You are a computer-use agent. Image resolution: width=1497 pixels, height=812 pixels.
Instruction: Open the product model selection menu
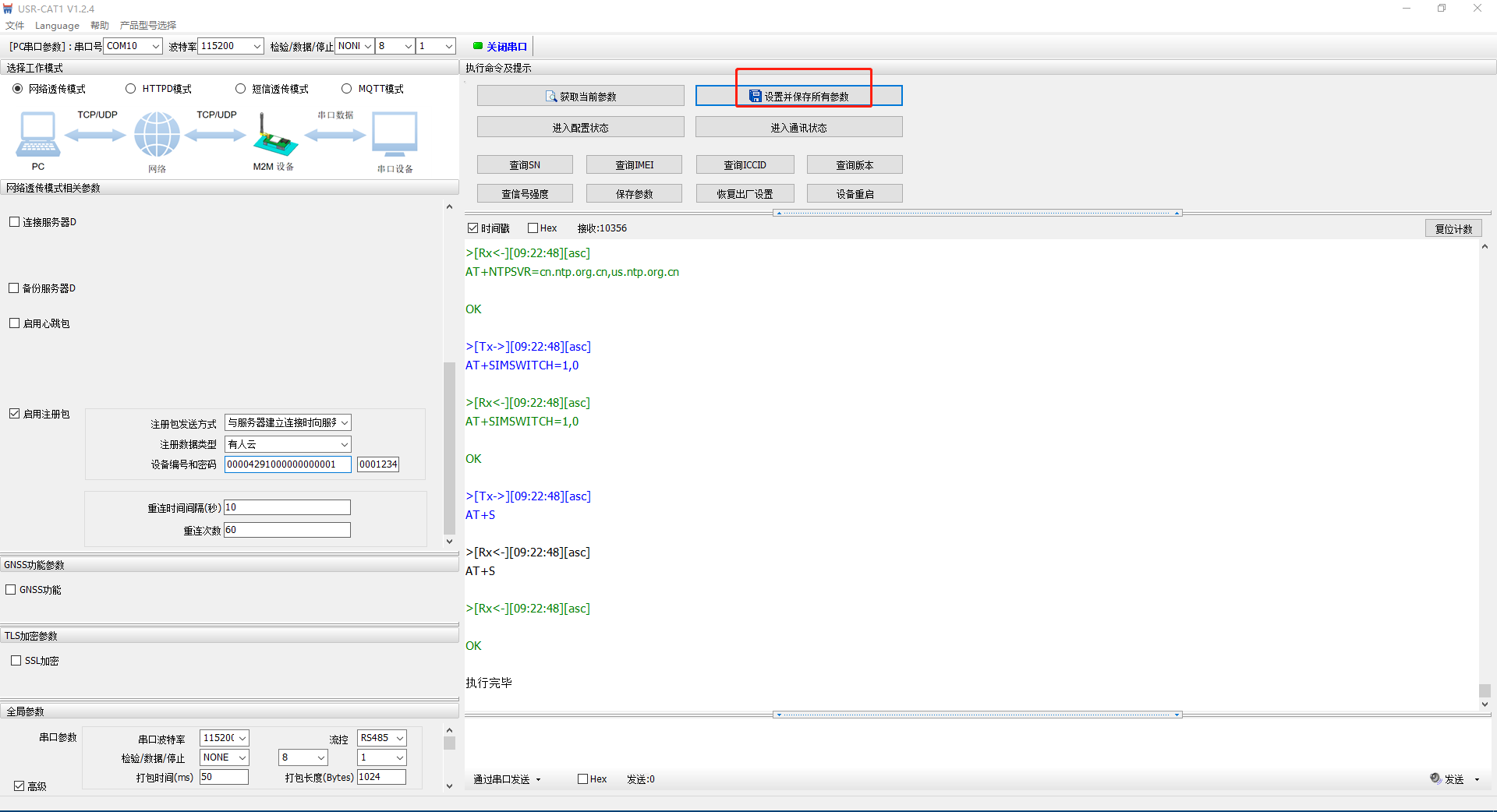click(148, 26)
